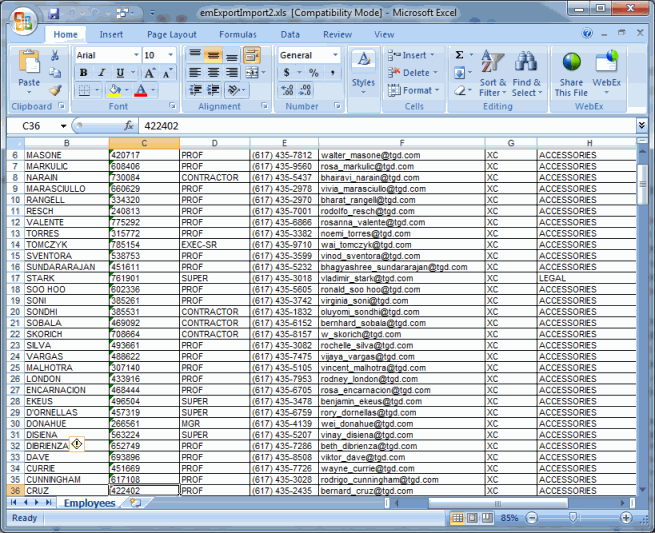Decrease font size with Shrink Font
655x533 pixels.
point(167,73)
